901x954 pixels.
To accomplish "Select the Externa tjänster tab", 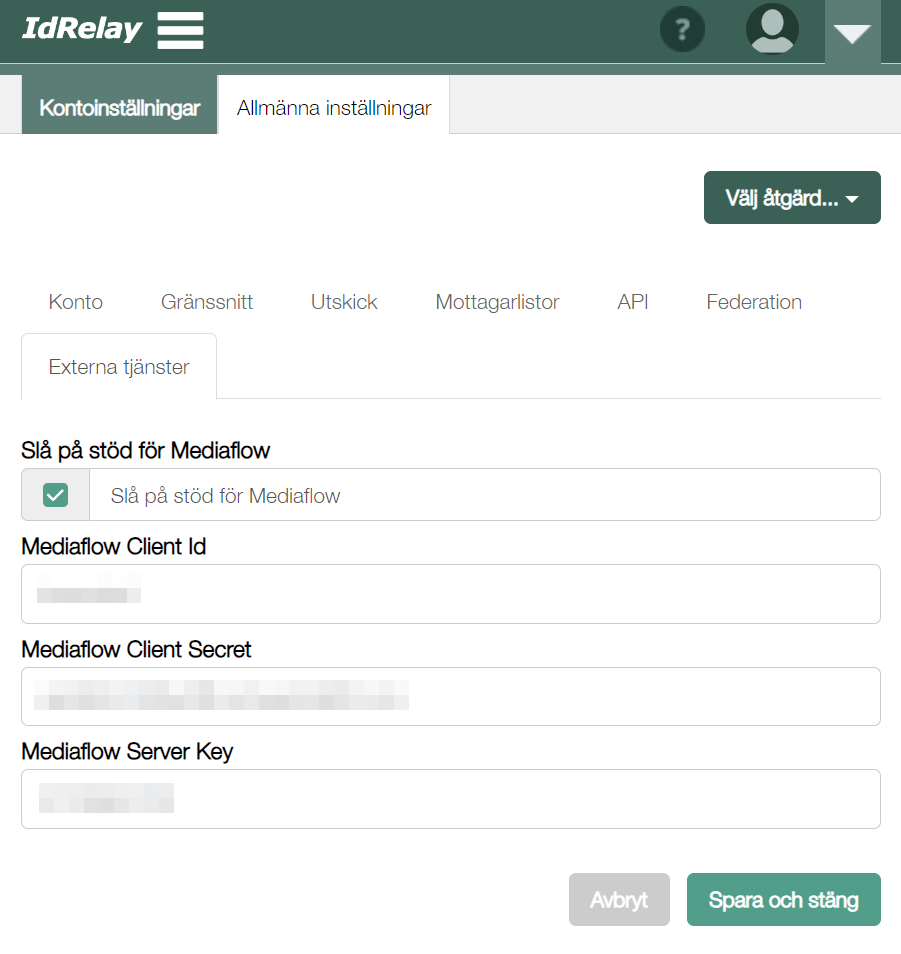I will (x=119, y=367).
